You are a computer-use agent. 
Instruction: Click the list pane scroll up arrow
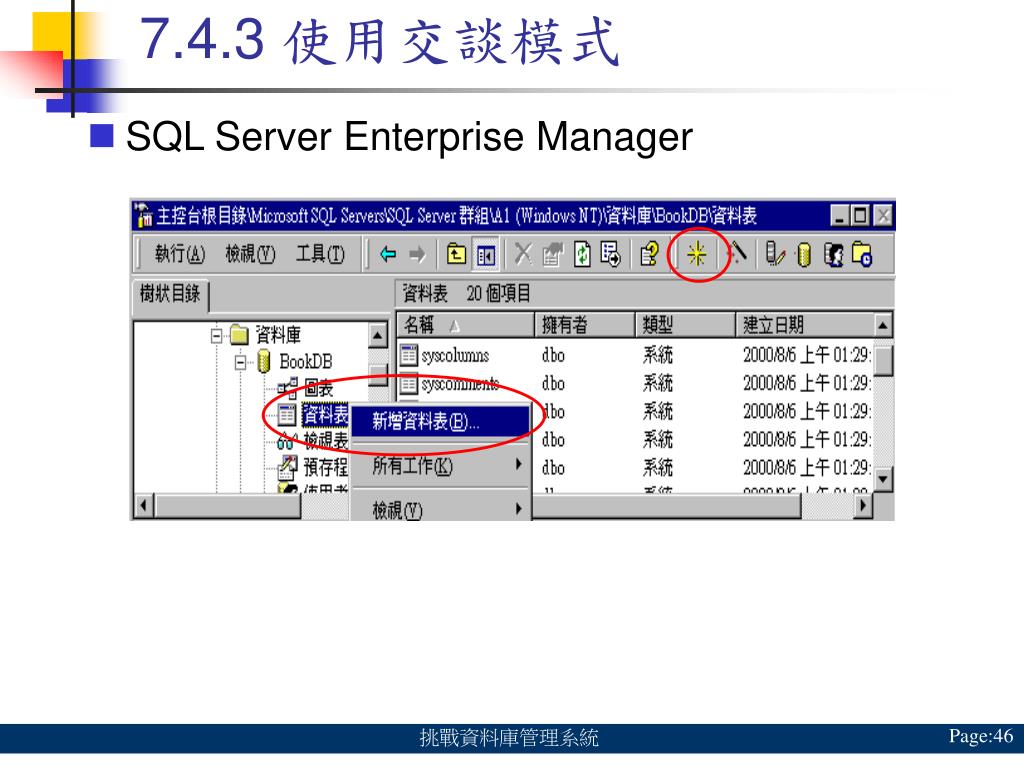(884, 325)
